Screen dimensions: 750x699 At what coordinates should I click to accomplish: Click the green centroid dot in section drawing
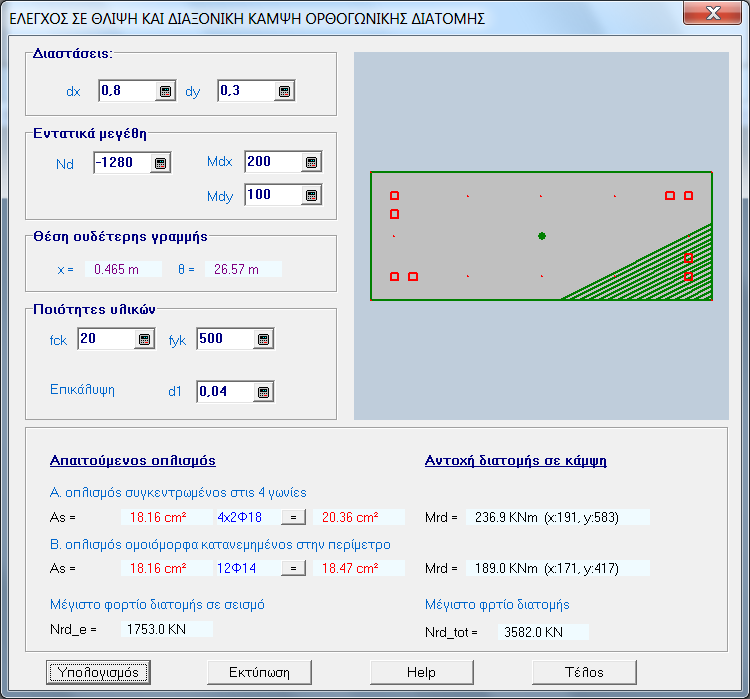541,236
